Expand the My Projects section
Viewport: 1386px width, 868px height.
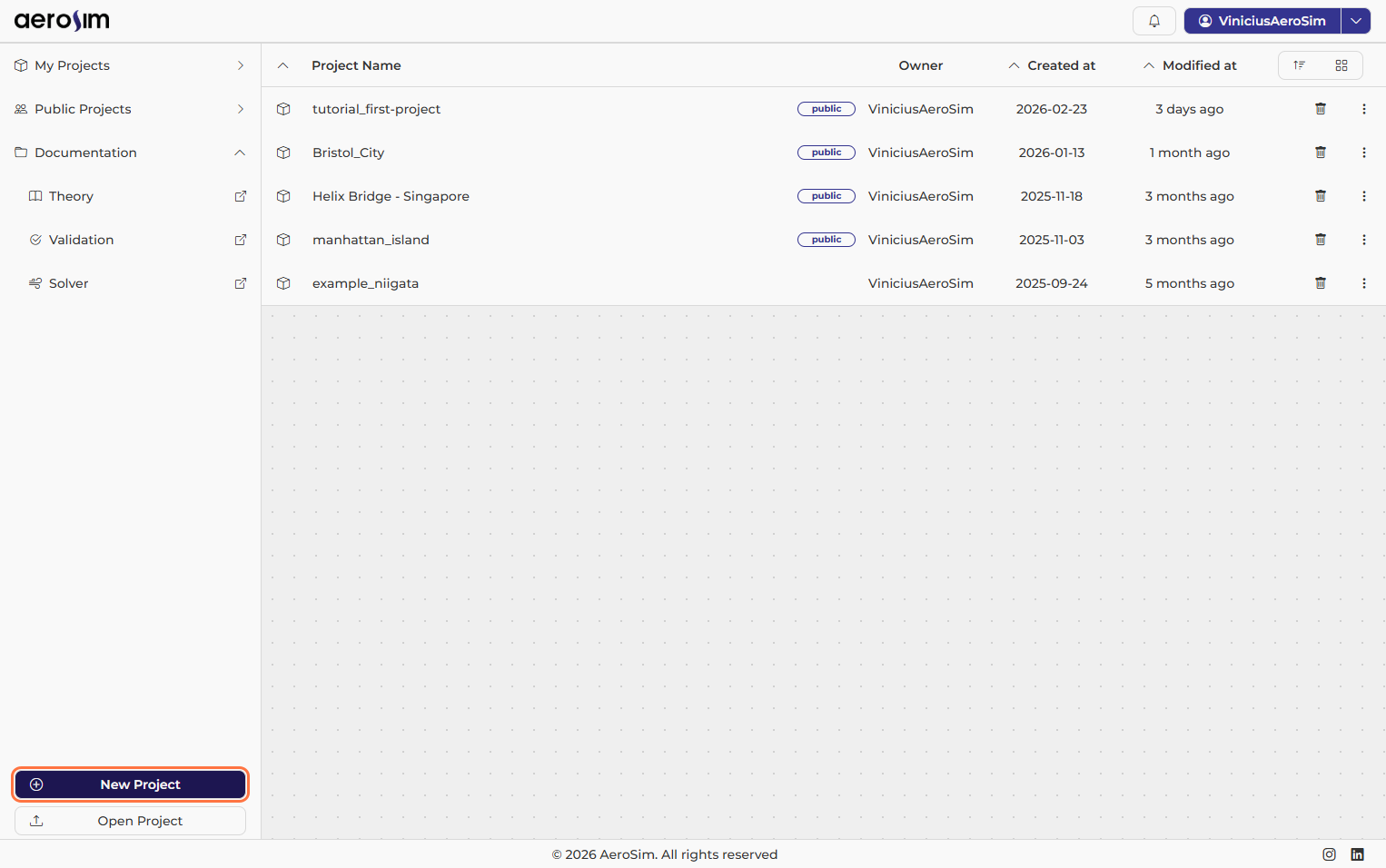coord(240,65)
